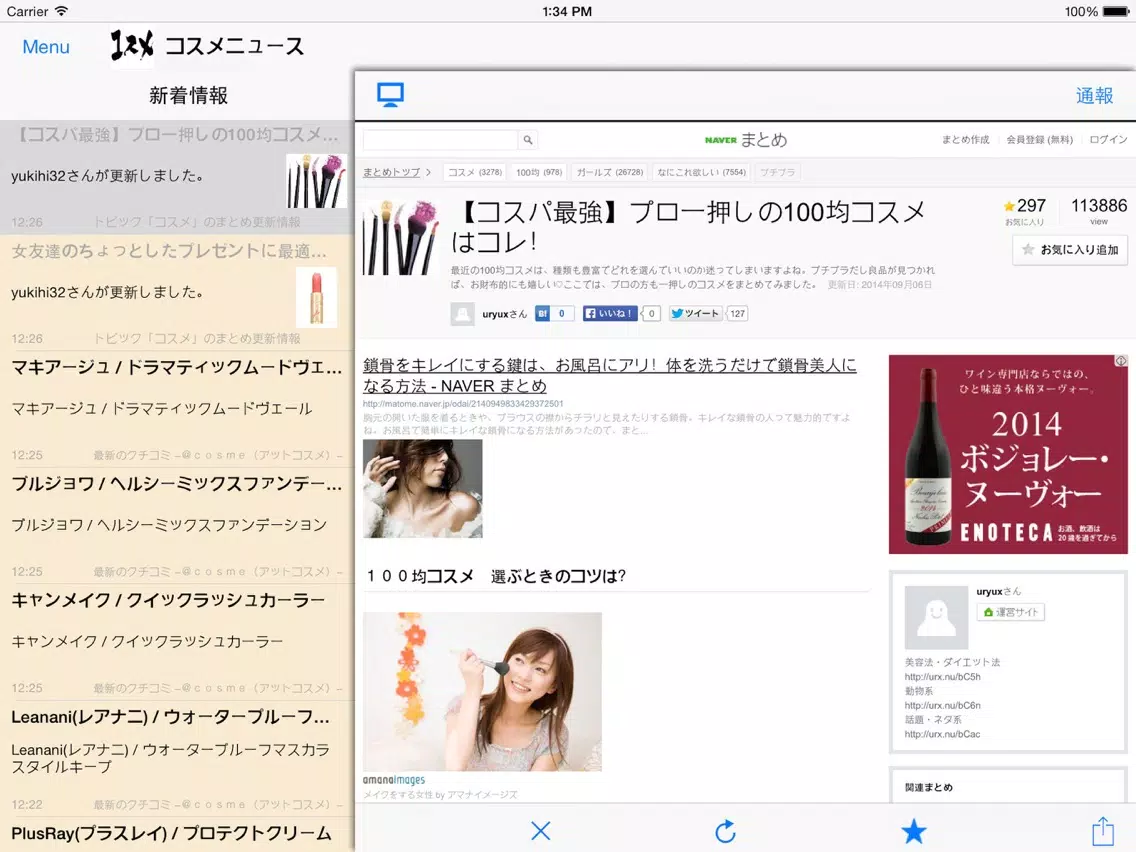Viewport: 1136px width, 852px height.
Task: Click the 運営サイト badge
Action: coord(1011,612)
